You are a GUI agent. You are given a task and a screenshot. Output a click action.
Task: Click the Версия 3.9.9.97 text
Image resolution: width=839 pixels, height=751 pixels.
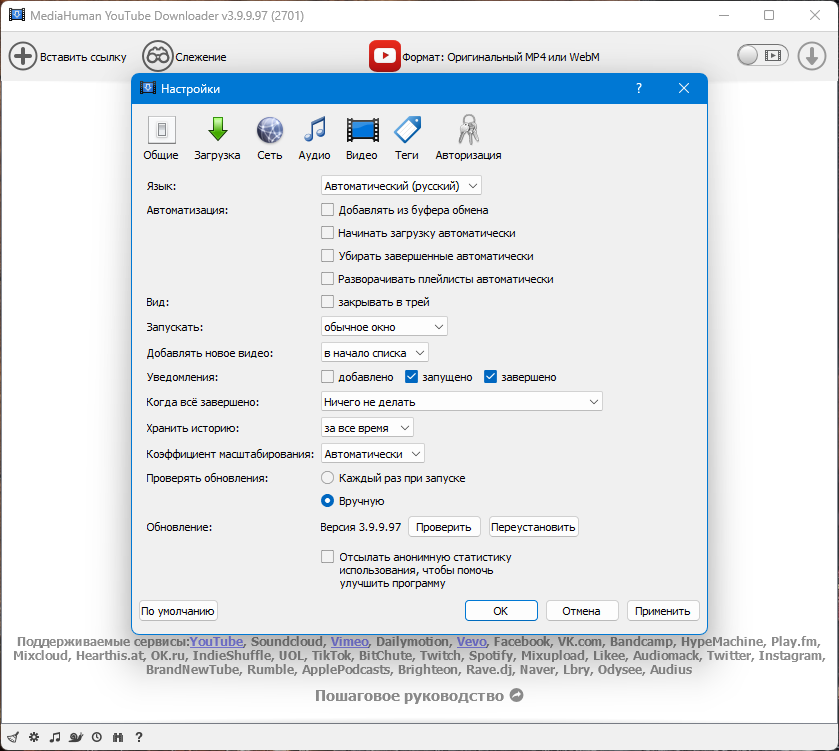[361, 527]
